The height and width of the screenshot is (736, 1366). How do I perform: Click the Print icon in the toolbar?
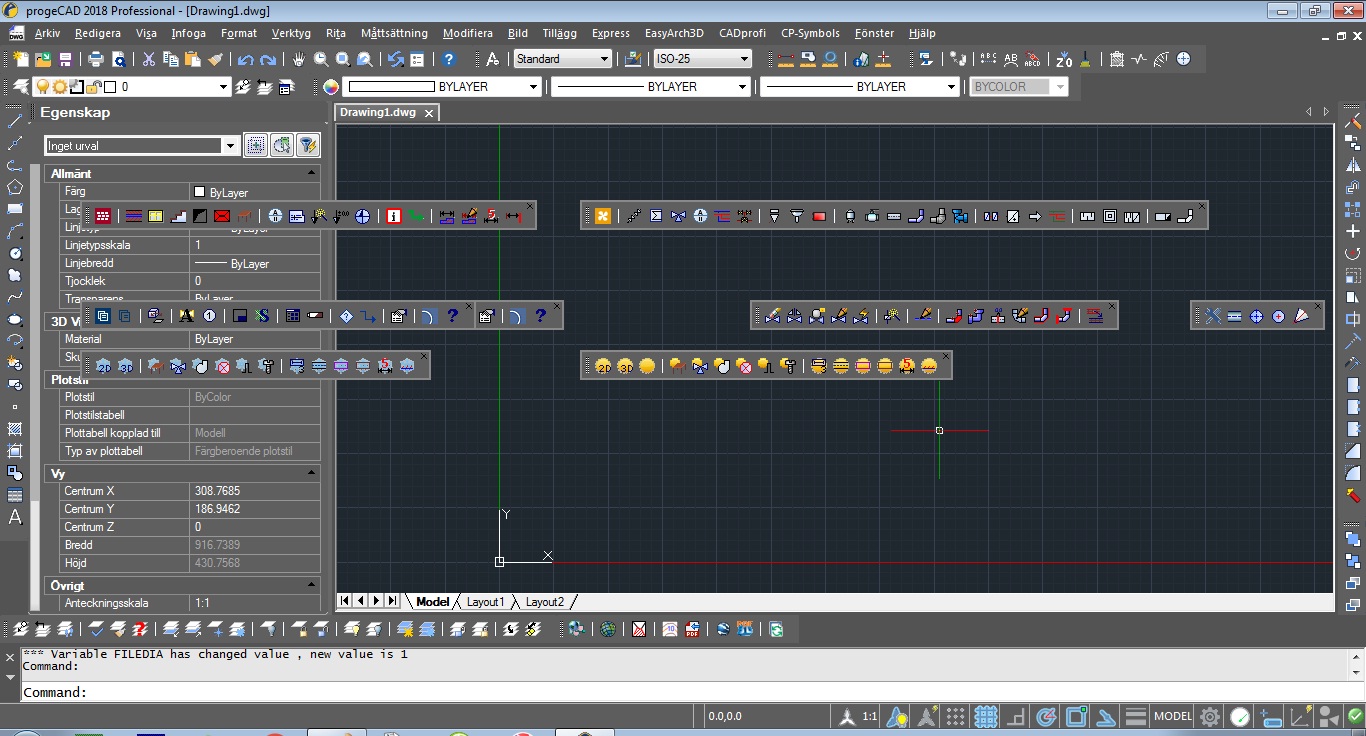pyautogui.click(x=97, y=59)
